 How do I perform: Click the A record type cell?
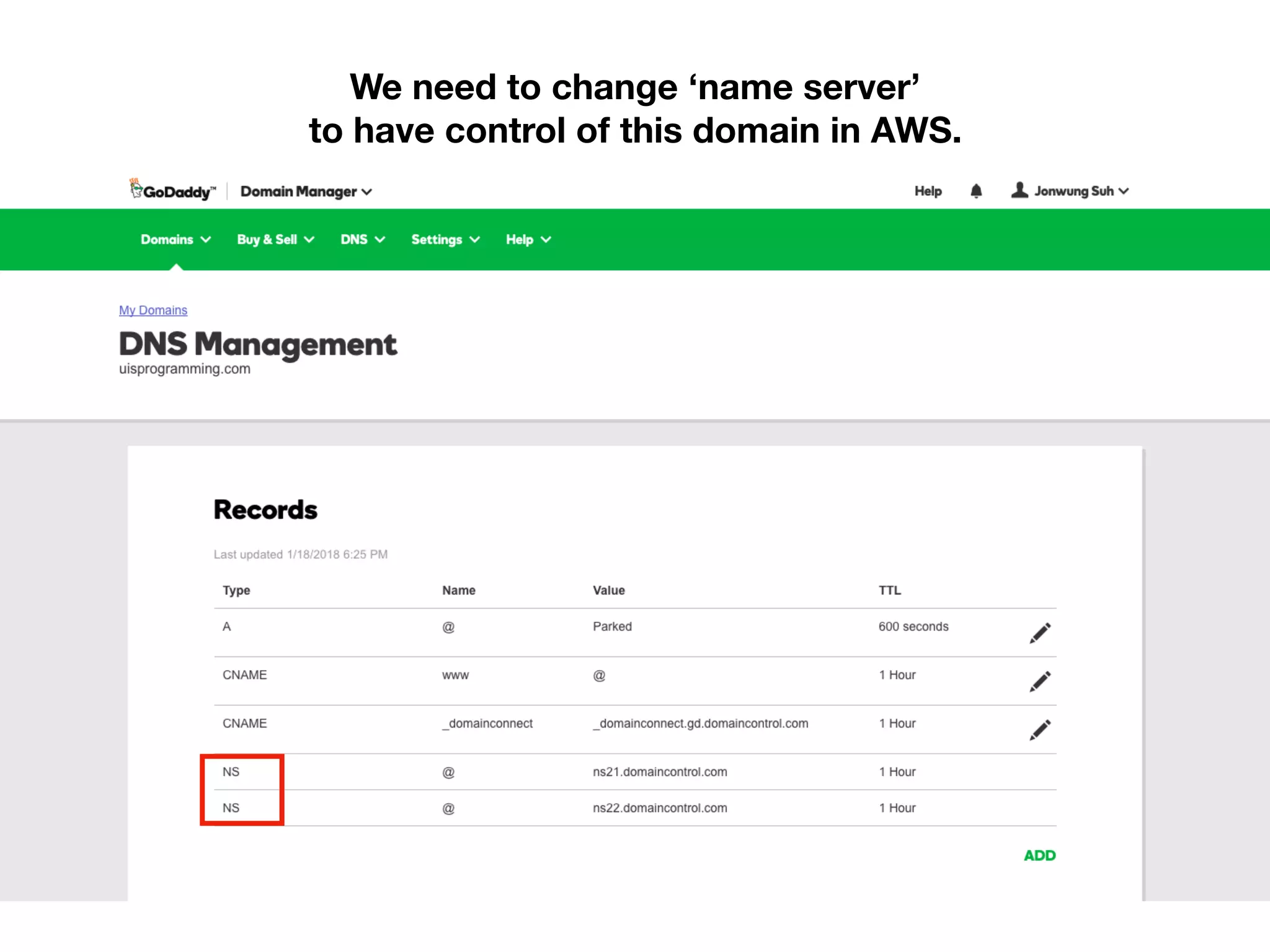226,627
